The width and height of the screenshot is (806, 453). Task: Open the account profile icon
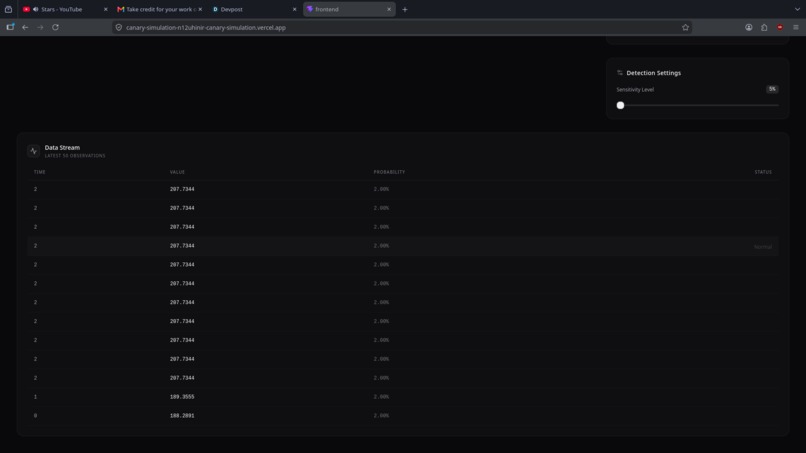coord(749,27)
